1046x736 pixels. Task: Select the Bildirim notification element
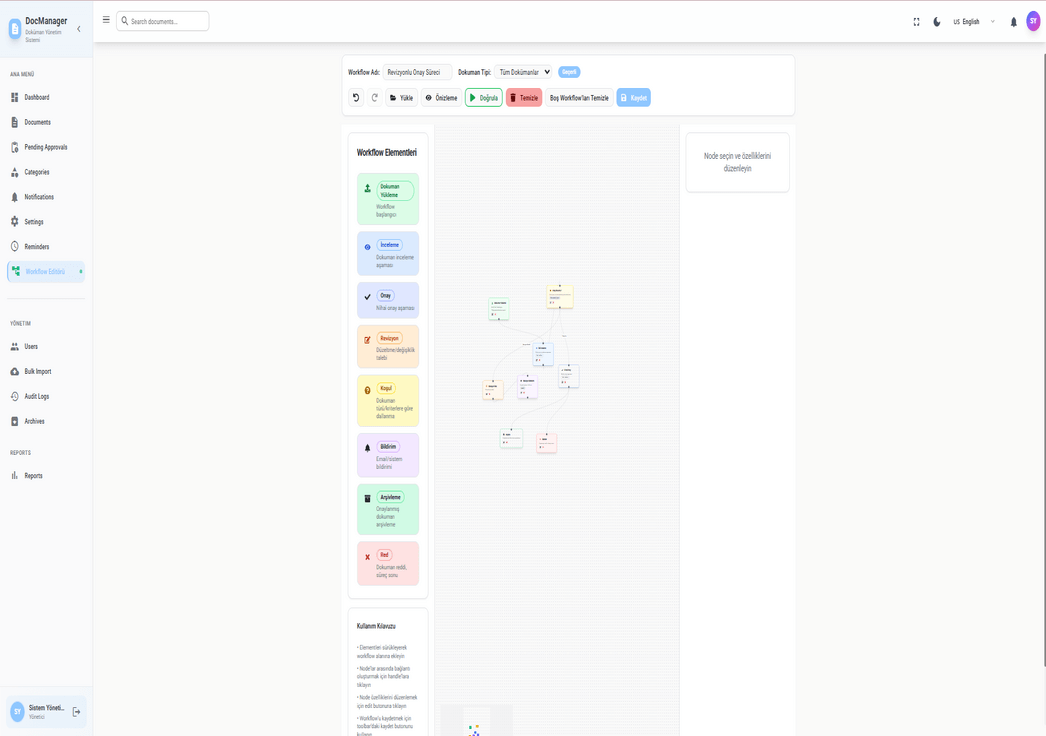click(x=388, y=454)
